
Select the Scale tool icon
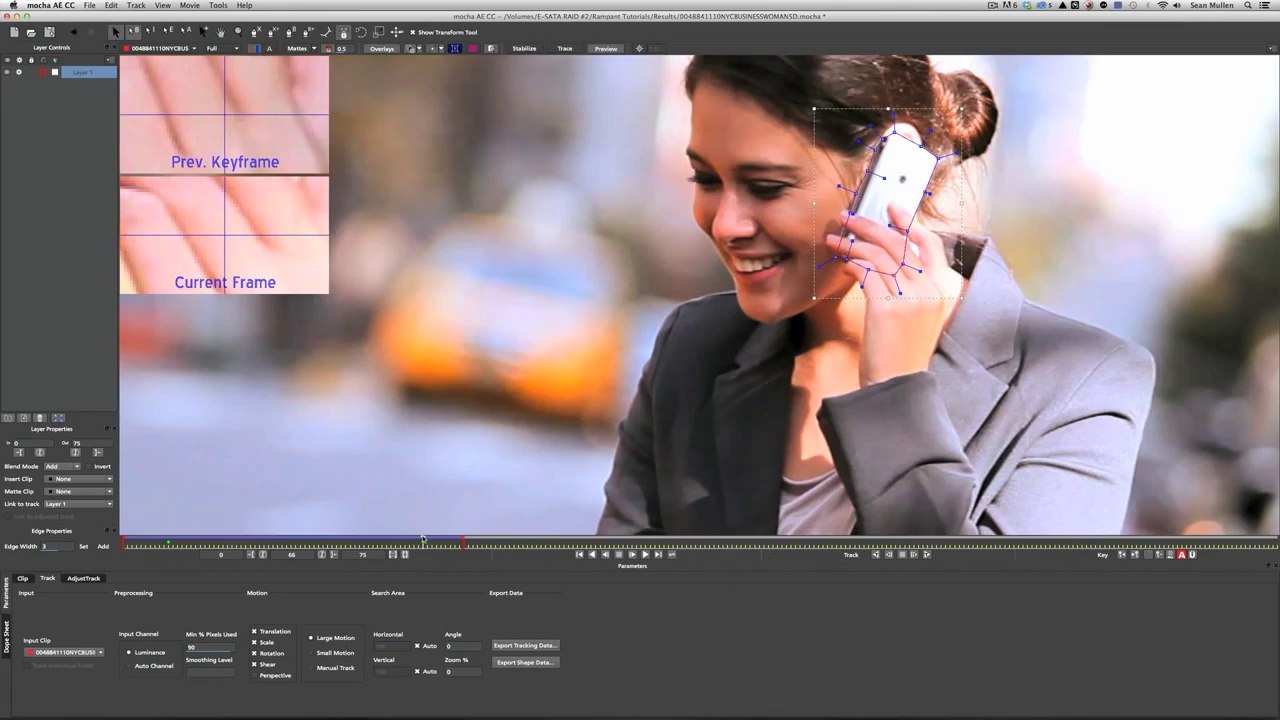pyautogui.click(x=378, y=32)
